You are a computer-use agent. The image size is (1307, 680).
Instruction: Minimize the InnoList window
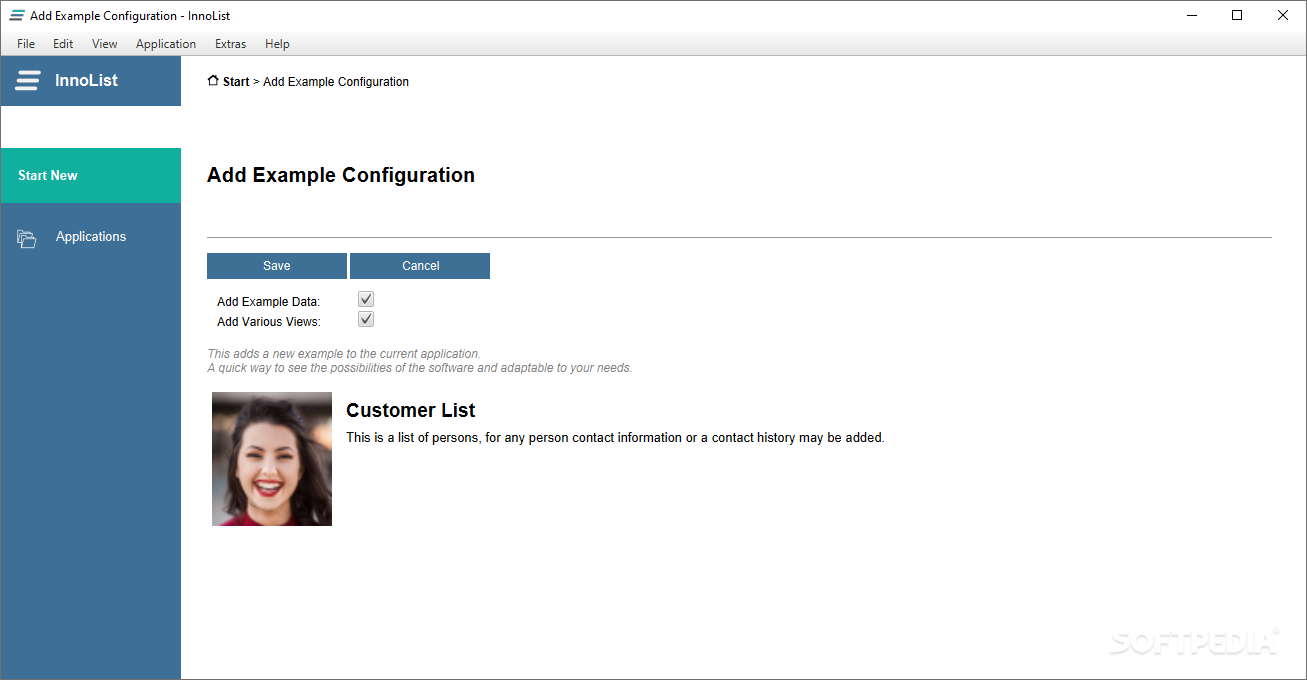[1192, 15]
